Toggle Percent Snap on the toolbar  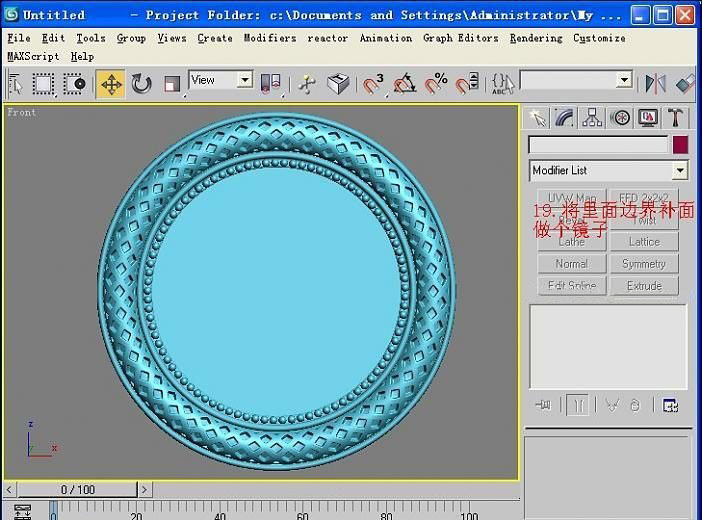coord(436,84)
